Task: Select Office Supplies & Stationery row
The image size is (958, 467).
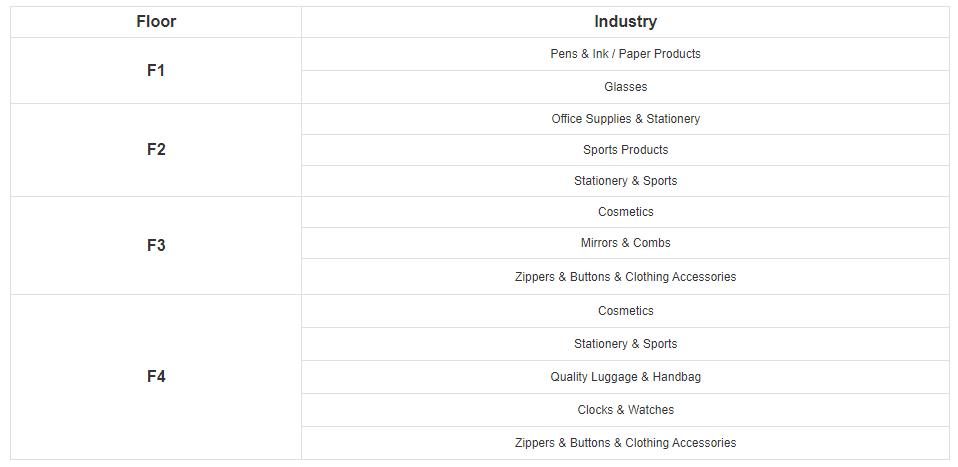Action: (x=625, y=119)
